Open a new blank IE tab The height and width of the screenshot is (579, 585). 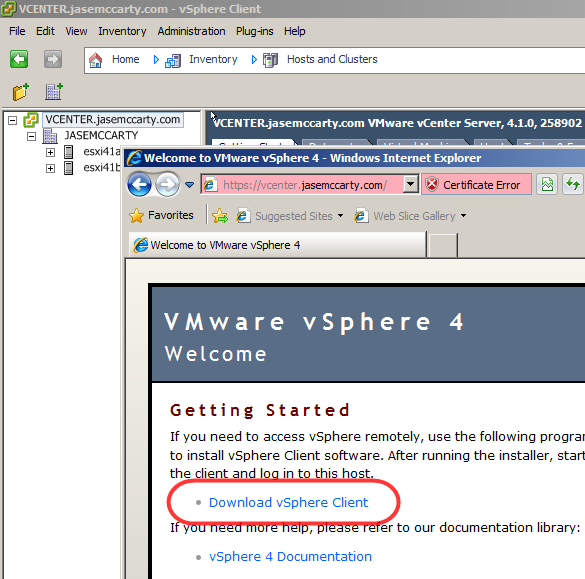pos(443,245)
